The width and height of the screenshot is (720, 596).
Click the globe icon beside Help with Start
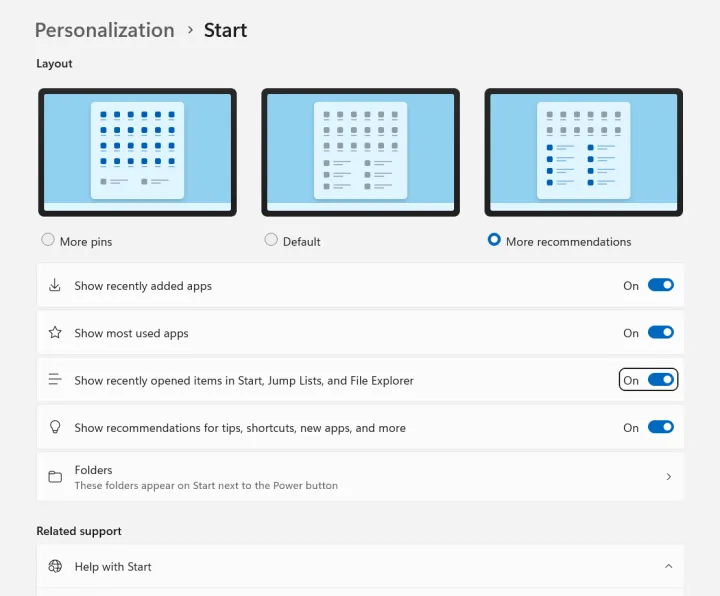(55, 567)
